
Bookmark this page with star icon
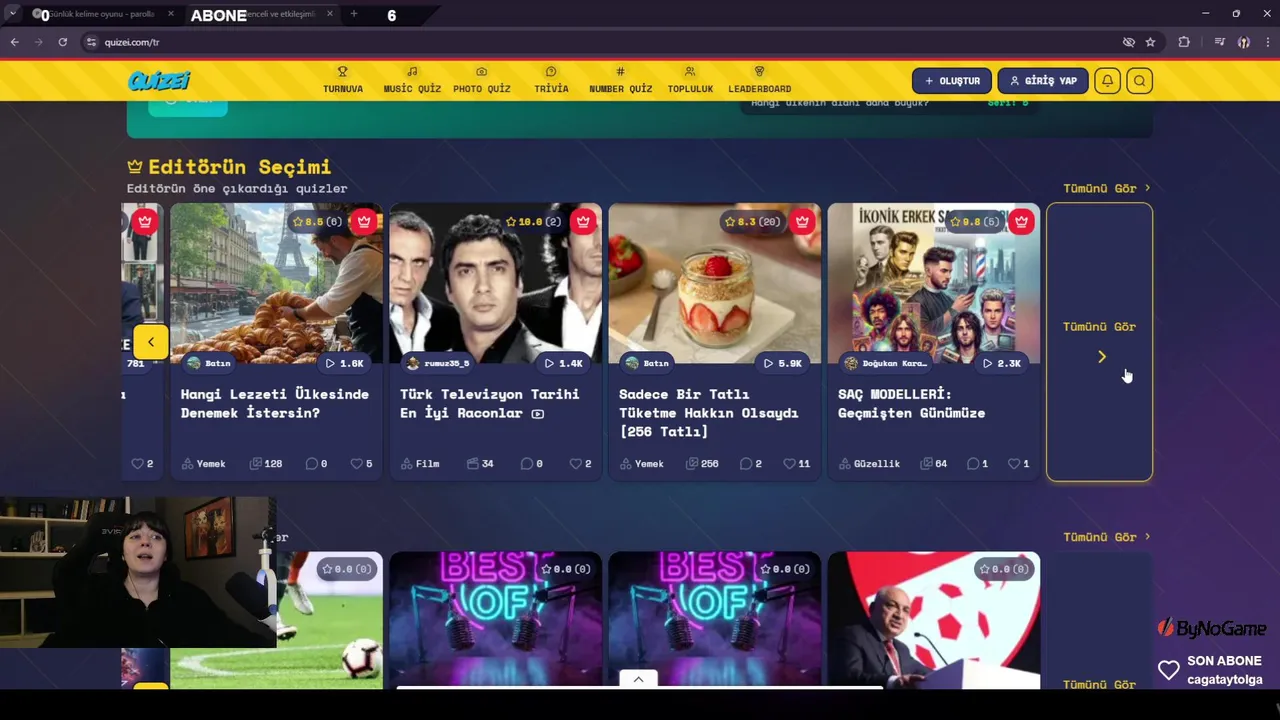(1150, 42)
